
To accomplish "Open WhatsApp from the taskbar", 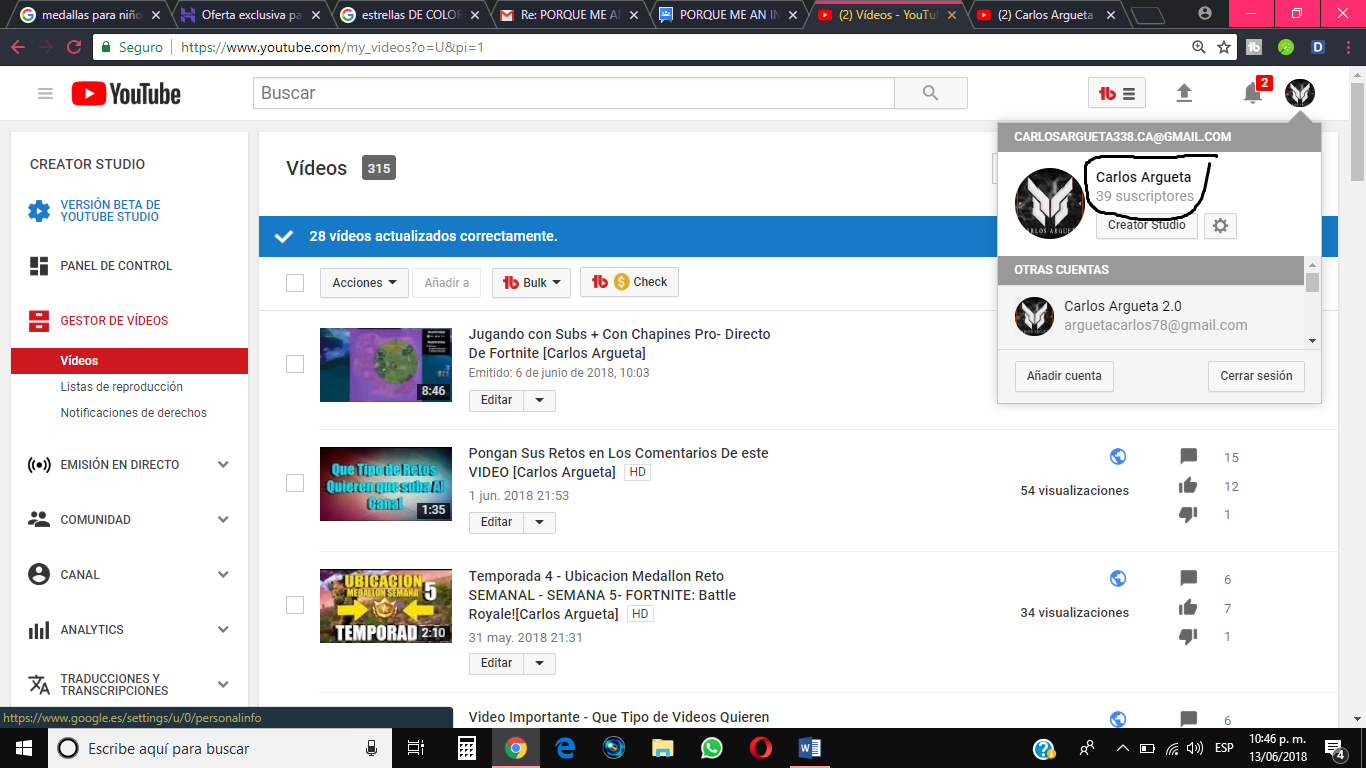I will click(x=711, y=748).
